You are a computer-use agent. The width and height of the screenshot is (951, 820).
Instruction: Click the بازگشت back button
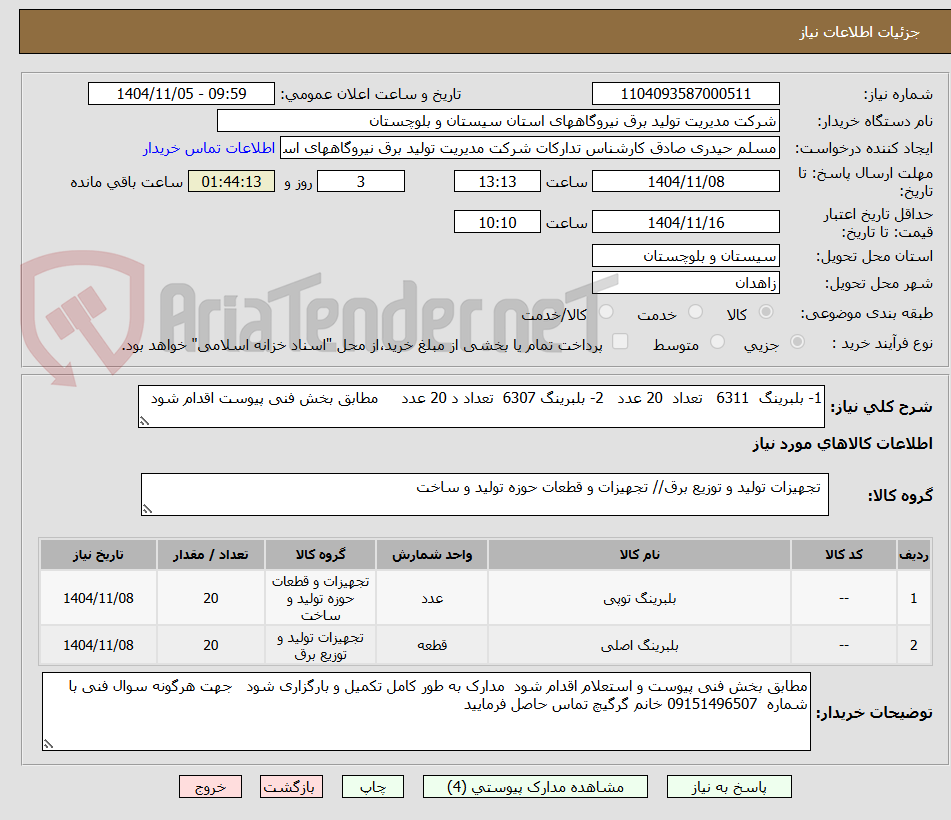tap(291, 787)
